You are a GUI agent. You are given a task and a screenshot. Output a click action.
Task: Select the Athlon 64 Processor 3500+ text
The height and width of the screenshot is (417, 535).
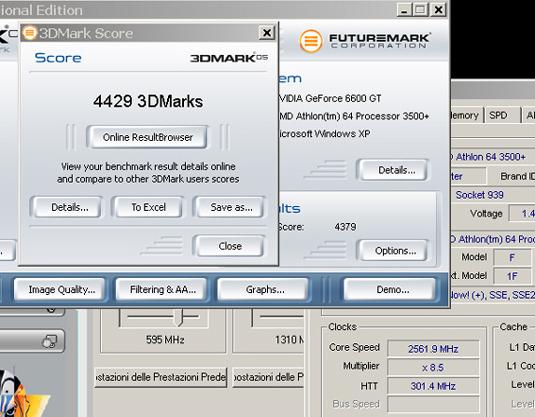(354, 116)
